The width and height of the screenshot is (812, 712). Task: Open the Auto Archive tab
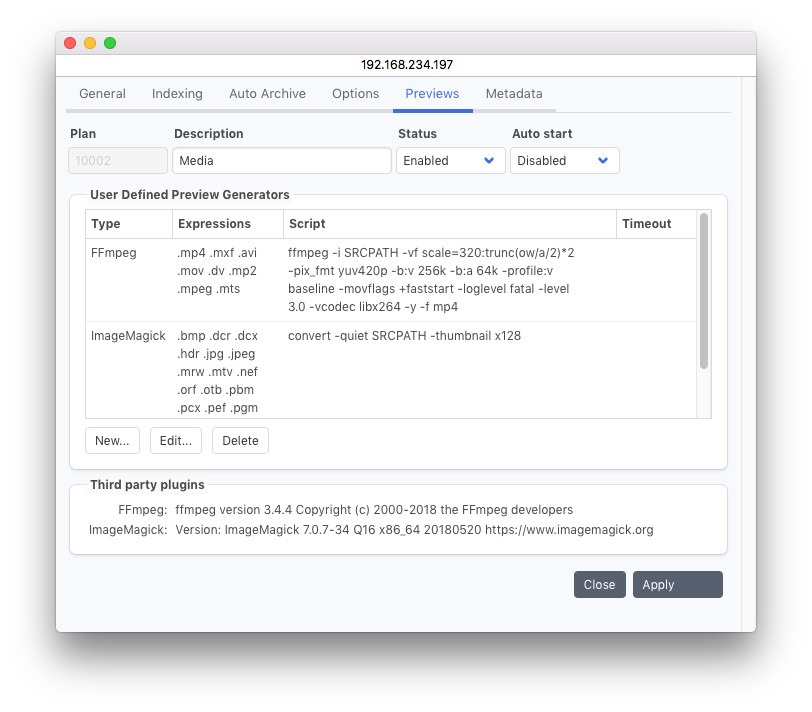pos(267,94)
